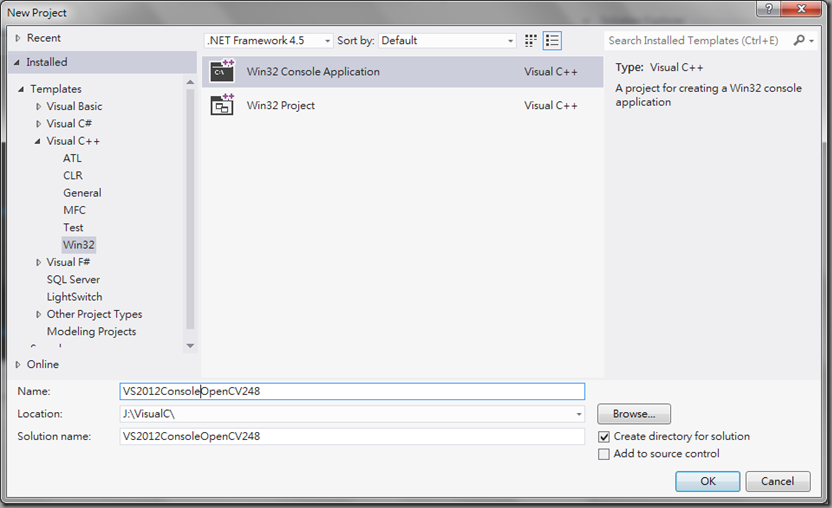This screenshot has width=832, height=508.
Task: Switch to medium icons list view
Action: coord(552,41)
